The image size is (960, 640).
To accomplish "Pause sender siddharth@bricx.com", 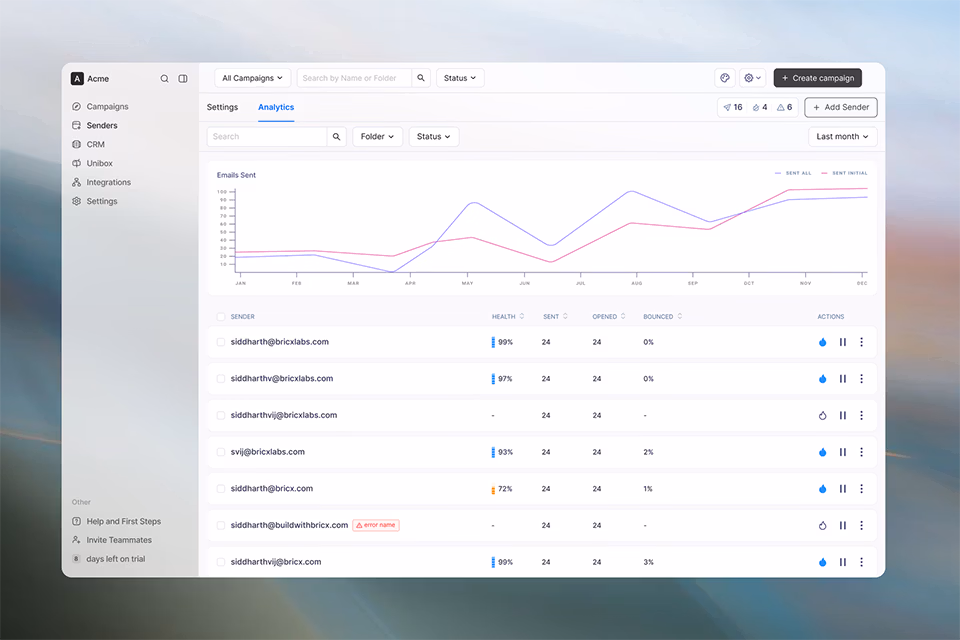I will [x=842, y=489].
